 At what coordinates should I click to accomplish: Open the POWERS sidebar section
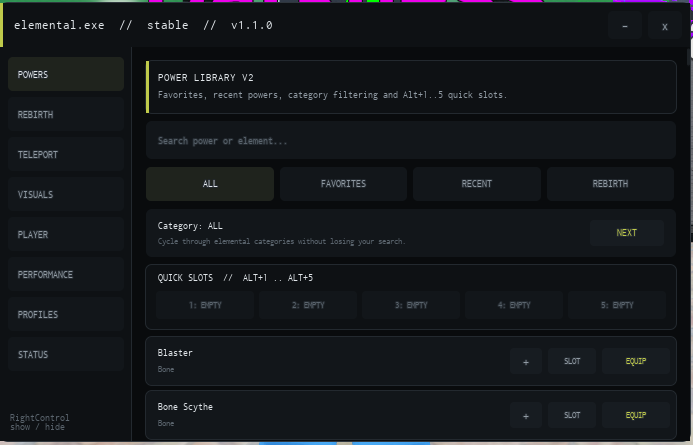click(66, 74)
